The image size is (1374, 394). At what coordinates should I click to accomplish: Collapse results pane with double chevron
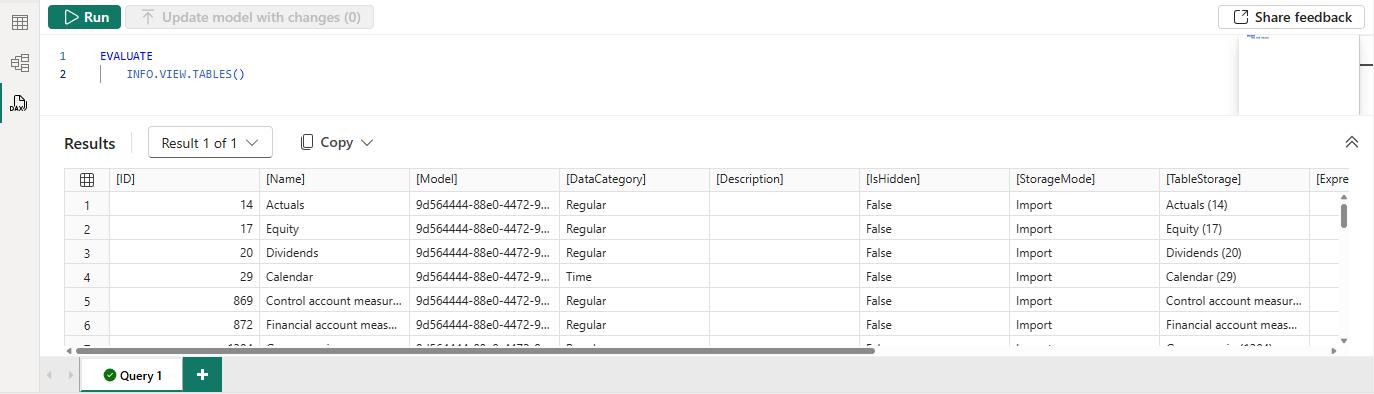(x=1352, y=143)
